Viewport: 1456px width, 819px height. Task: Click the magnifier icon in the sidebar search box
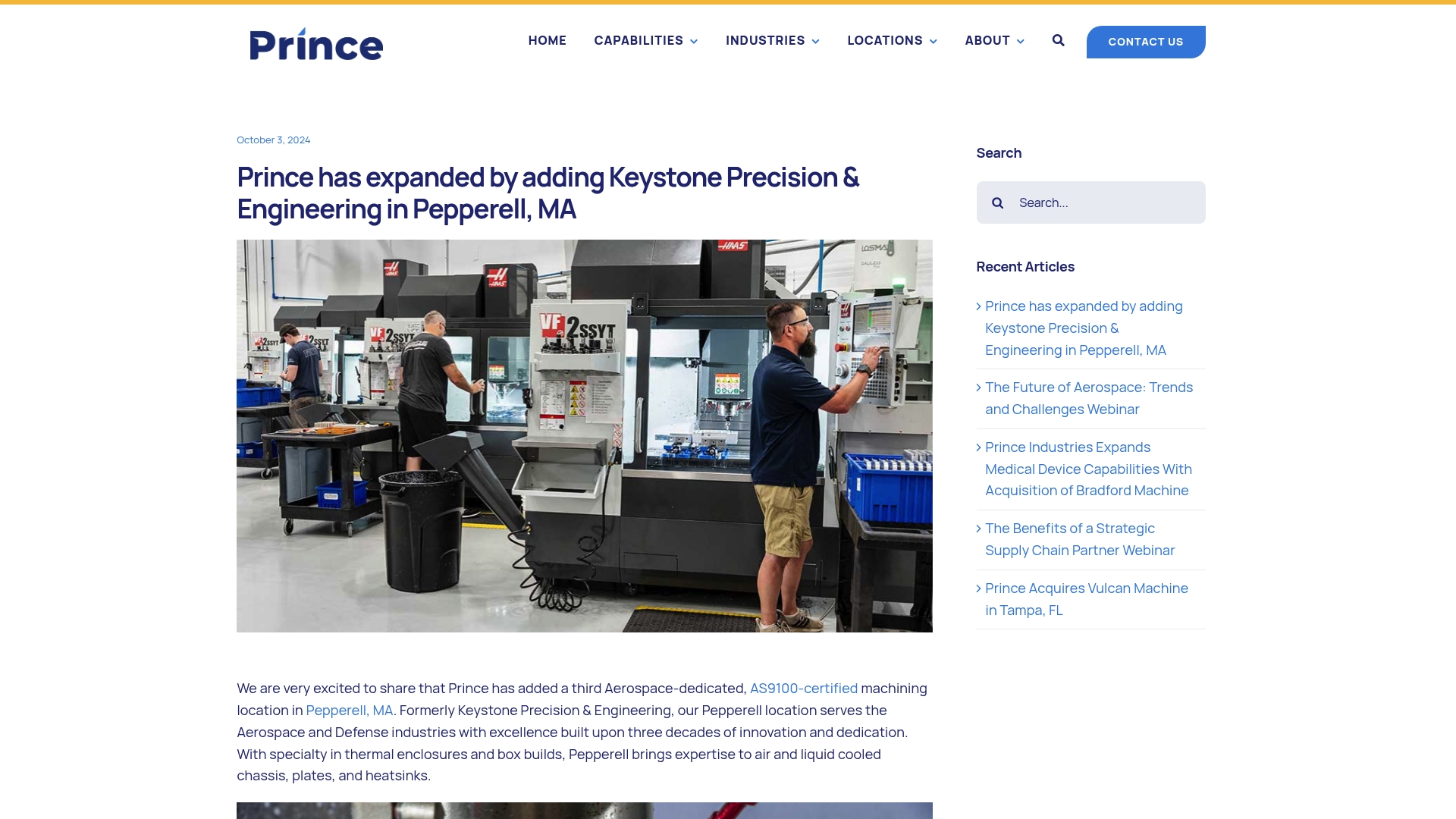click(x=997, y=202)
